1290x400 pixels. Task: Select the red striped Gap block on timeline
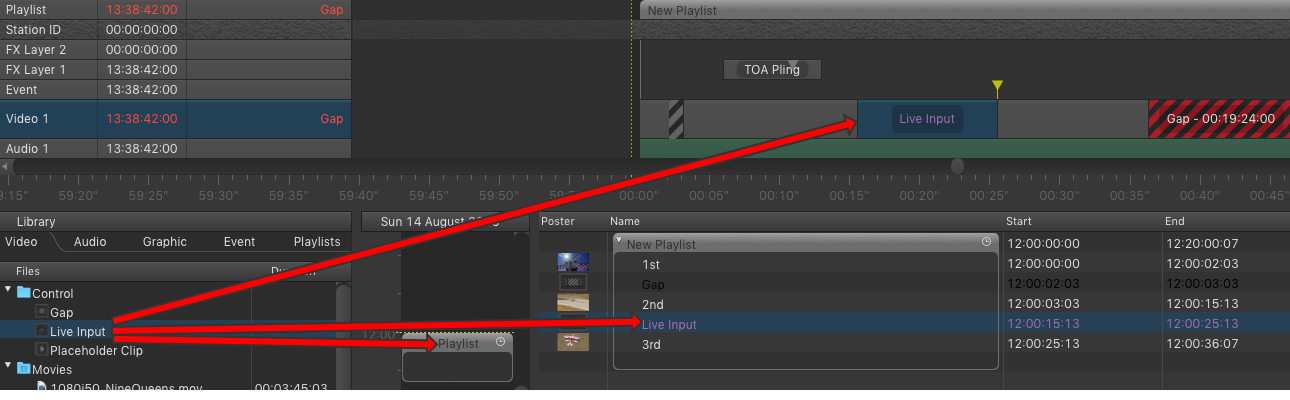pyautogui.click(x=1219, y=119)
